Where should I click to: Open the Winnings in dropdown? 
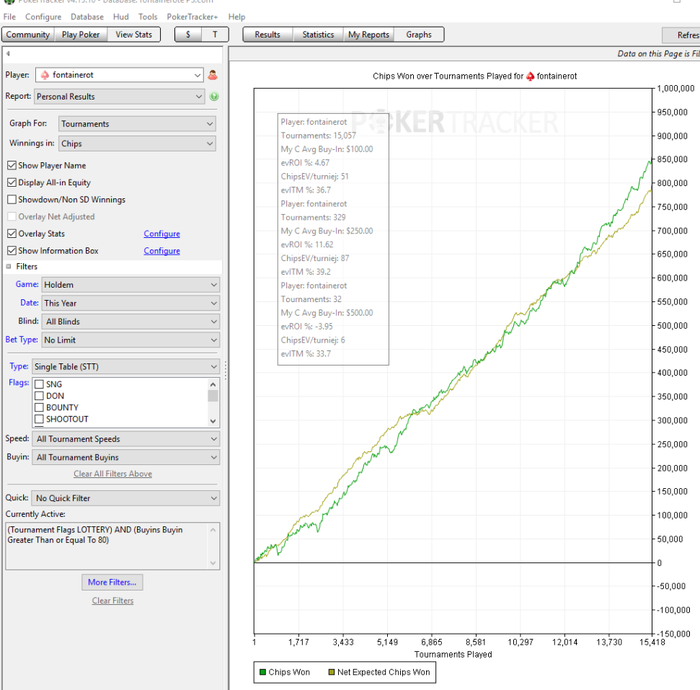[137, 144]
